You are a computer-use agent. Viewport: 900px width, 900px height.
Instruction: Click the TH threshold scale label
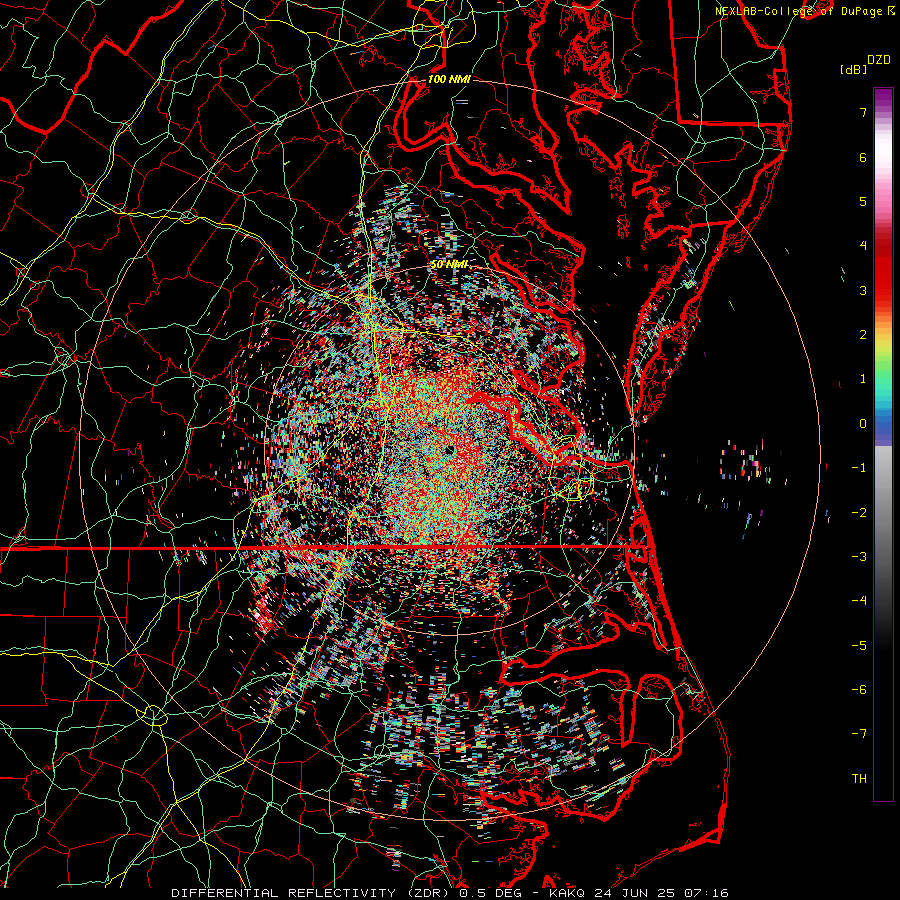pyautogui.click(x=859, y=778)
